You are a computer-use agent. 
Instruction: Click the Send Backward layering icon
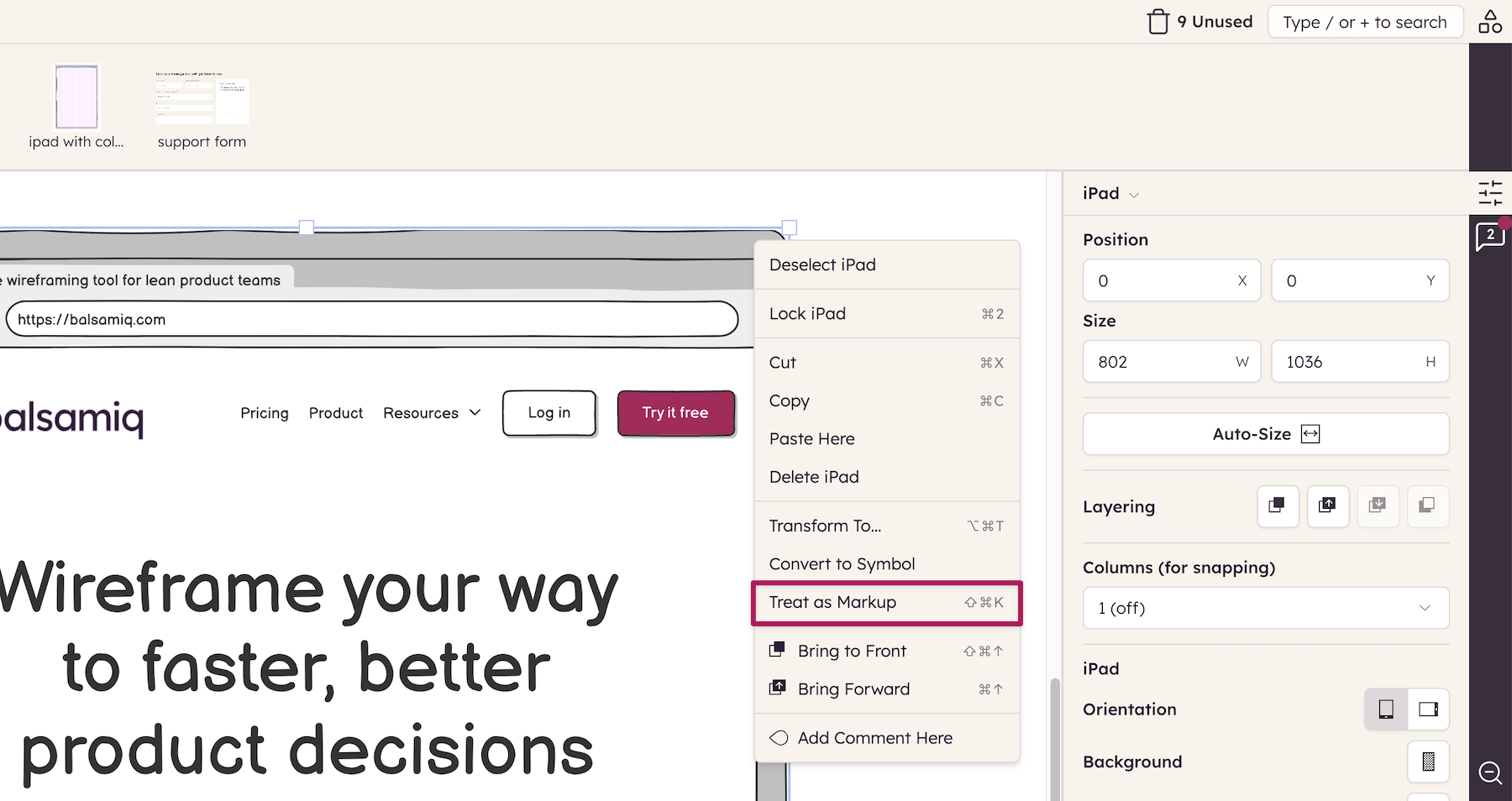tap(1378, 506)
